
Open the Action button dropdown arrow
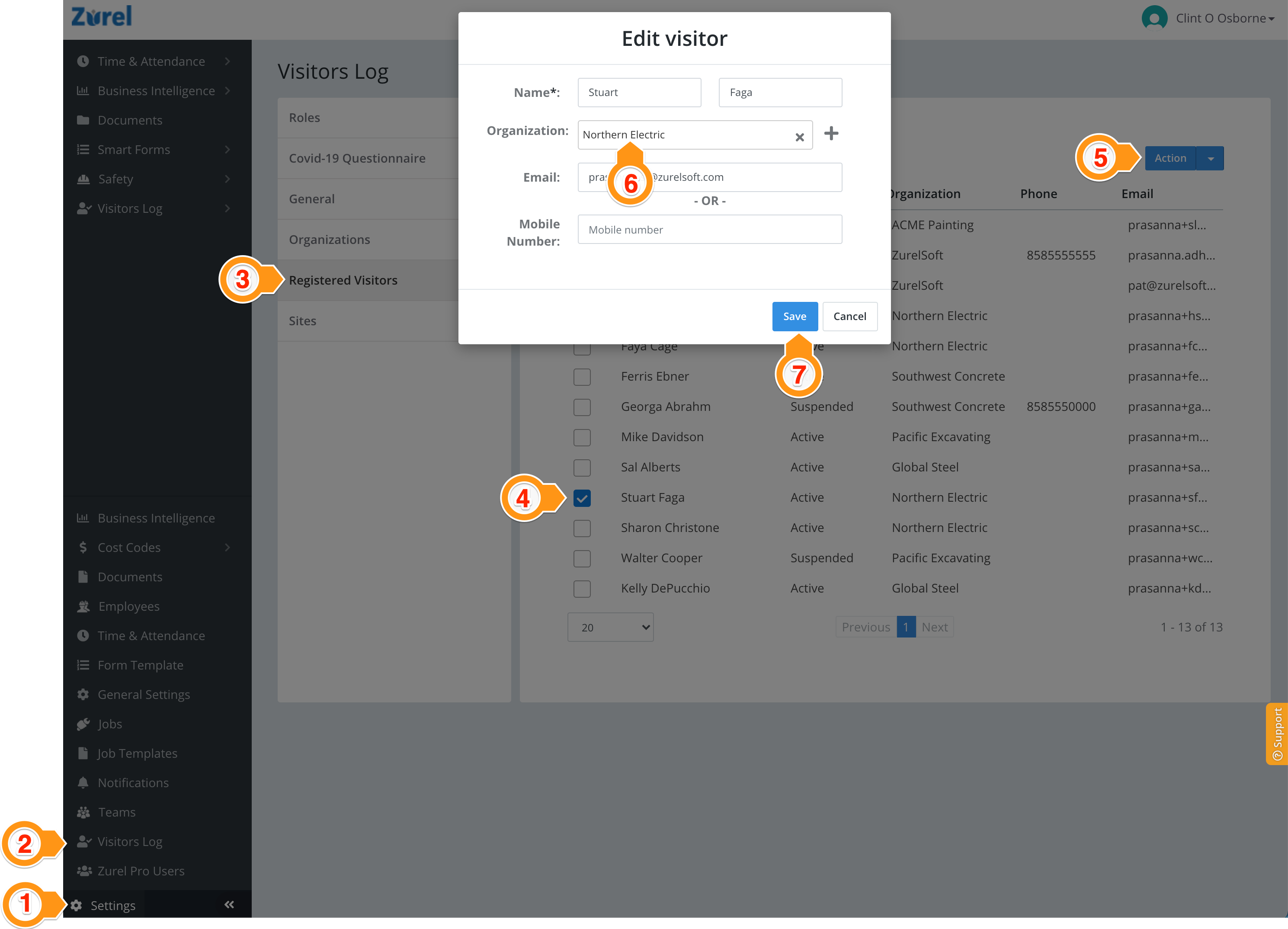[1210, 158]
